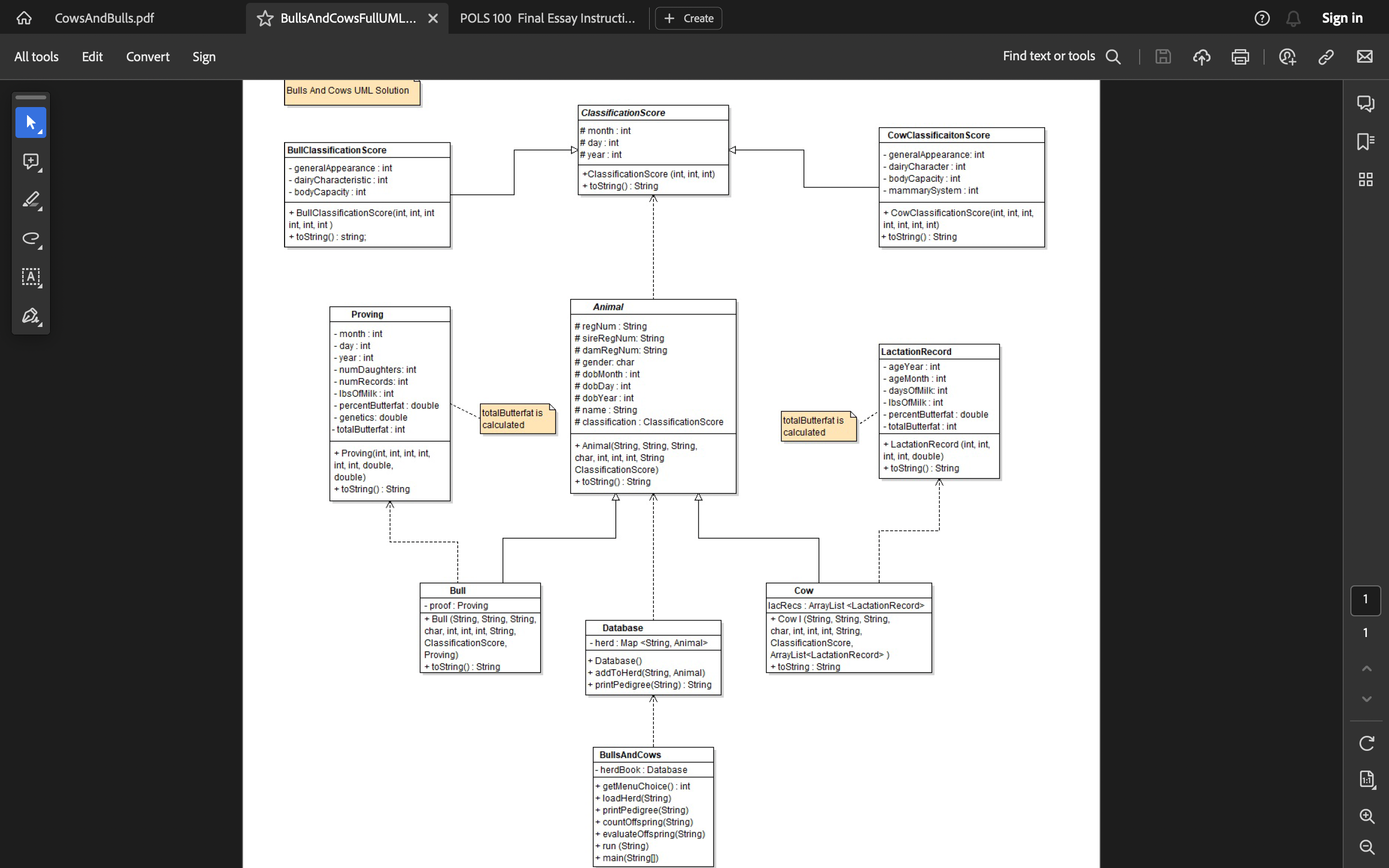Image resolution: width=1389 pixels, height=868 pixels.
Task: Open the Fill & Sign pen tool
Action: pyautogui.click(x=30, y=316)
